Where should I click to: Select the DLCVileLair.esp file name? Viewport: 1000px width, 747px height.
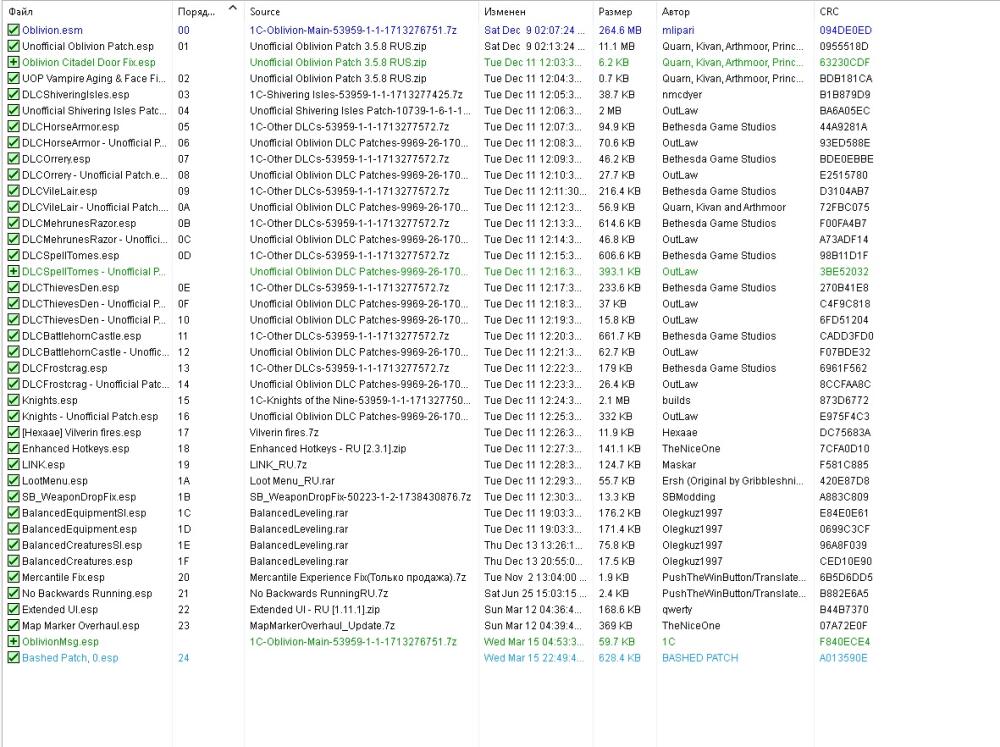[x=59, y=191]
